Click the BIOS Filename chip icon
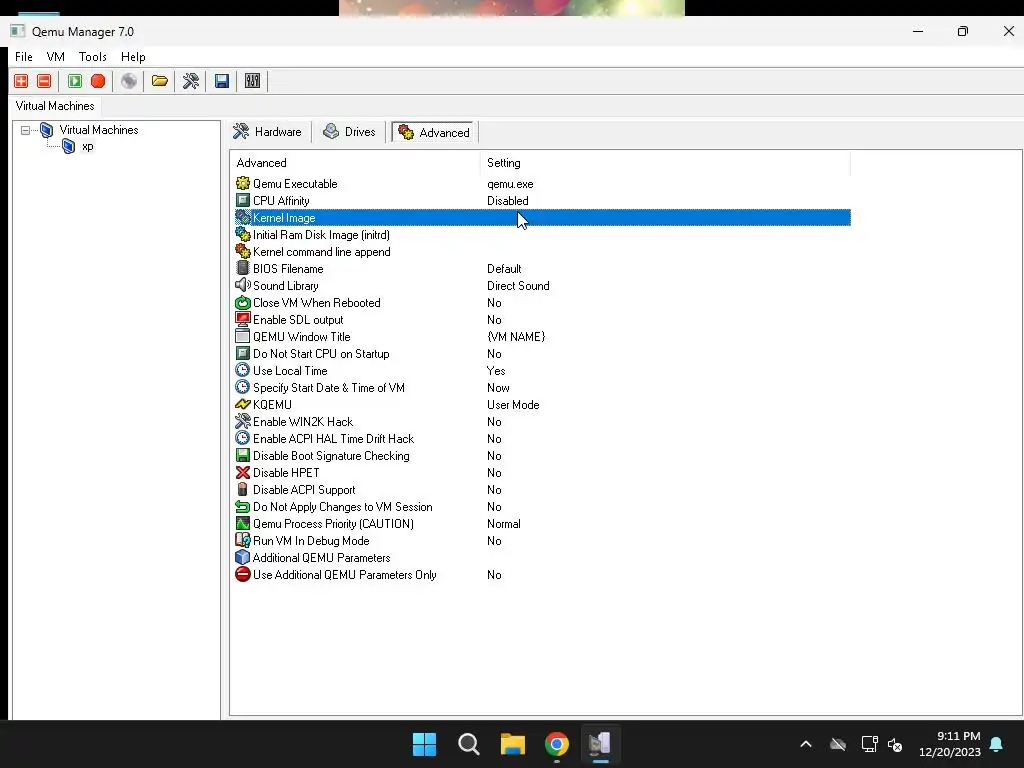The image size is (1024, 768). coord(243,268)
